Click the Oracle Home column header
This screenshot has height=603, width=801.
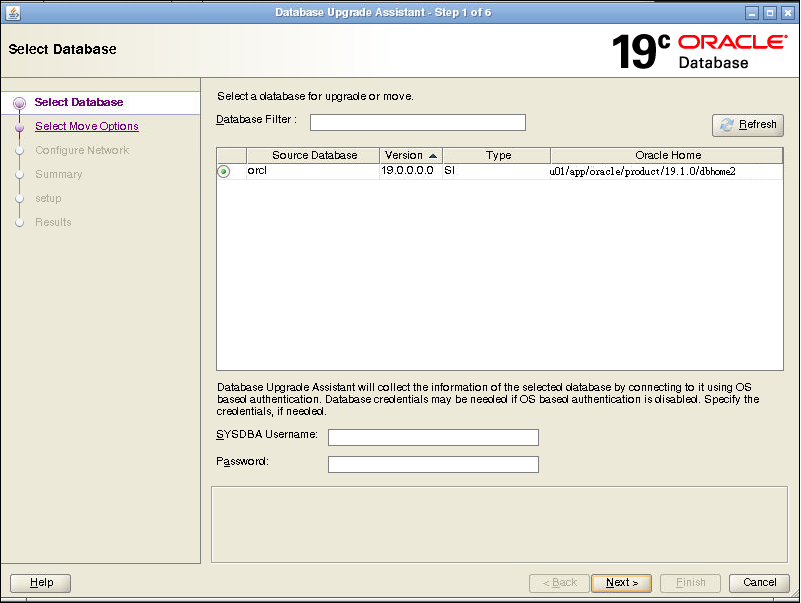point(667,156)
